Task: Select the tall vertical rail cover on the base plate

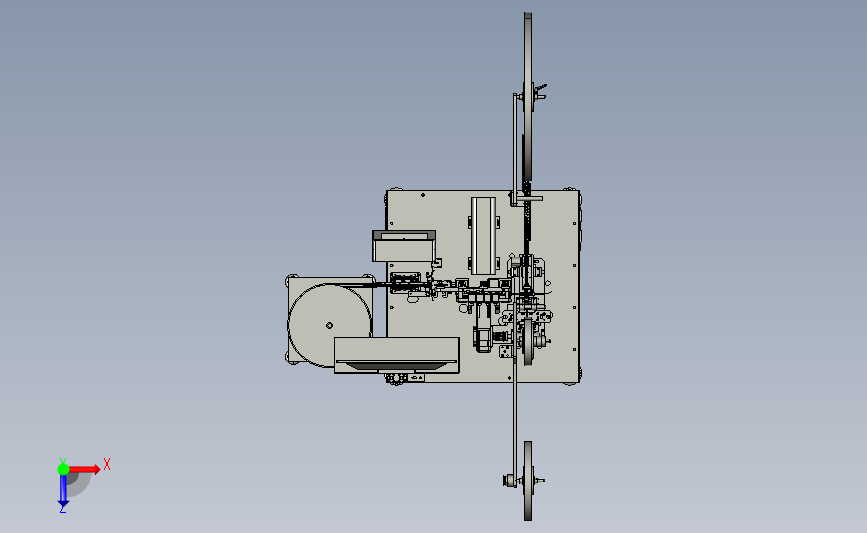Action: pyautogui.click(x=484, y=236)
